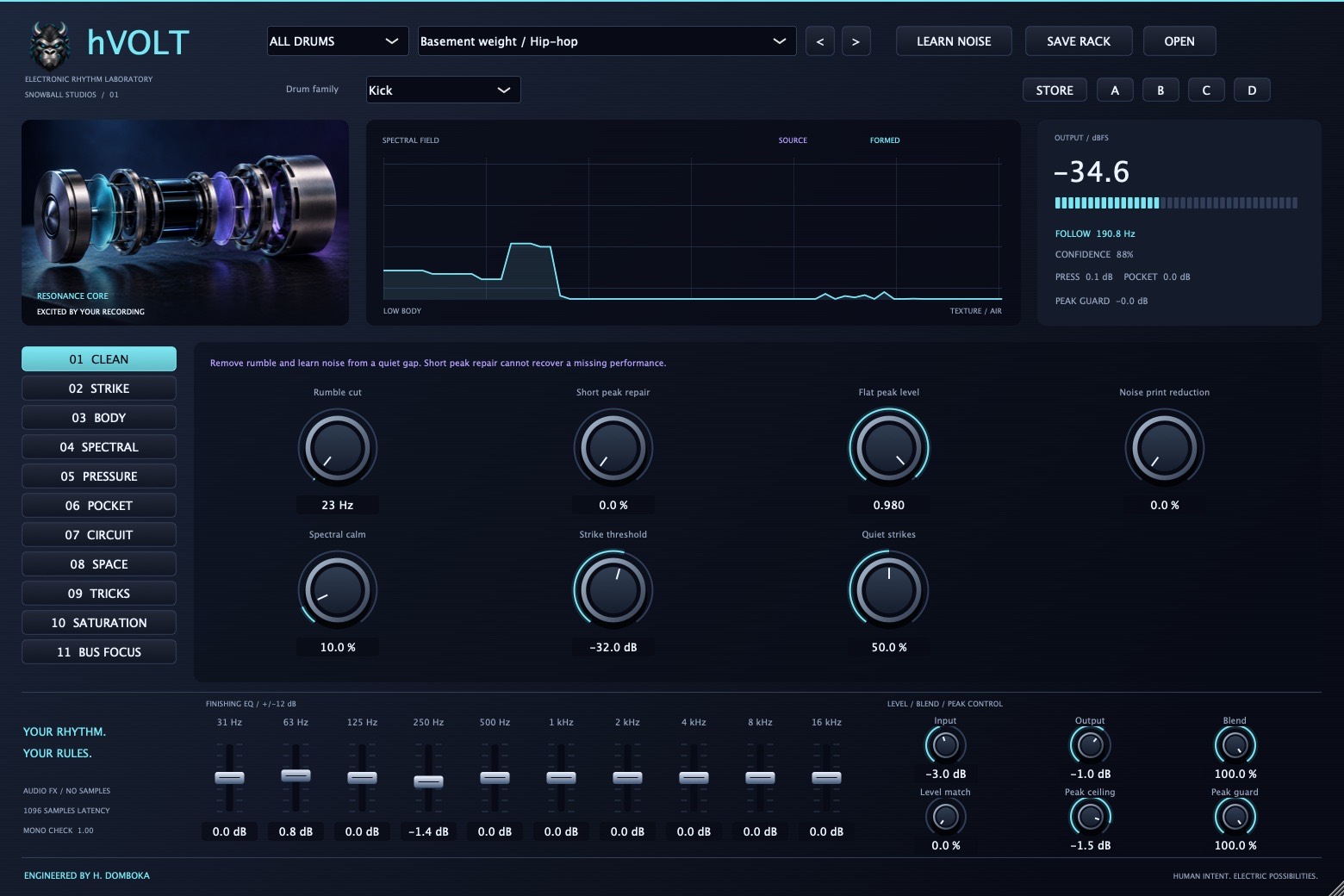
Task: Click the resize grip in bottom-right corner
Action: (x=1335, y=888)
